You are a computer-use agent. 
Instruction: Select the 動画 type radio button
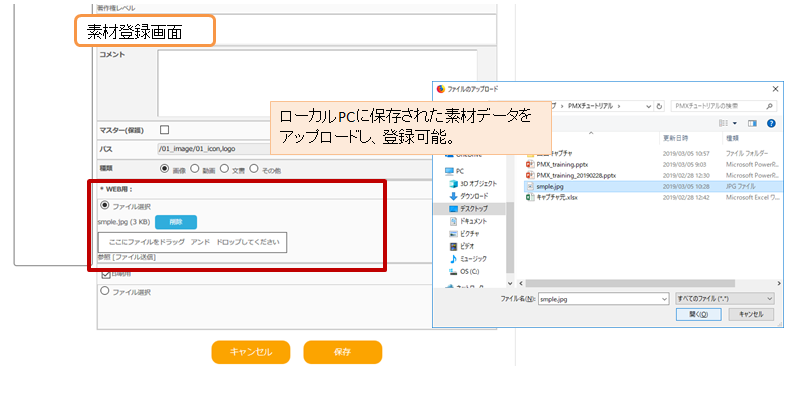pos(194,169)
